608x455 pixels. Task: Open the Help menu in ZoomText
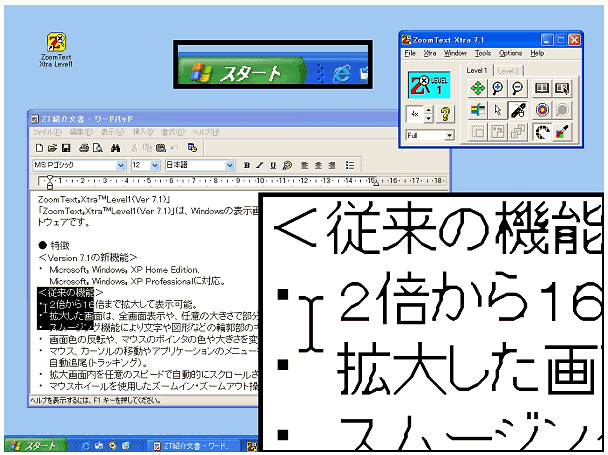pos(537,53)
